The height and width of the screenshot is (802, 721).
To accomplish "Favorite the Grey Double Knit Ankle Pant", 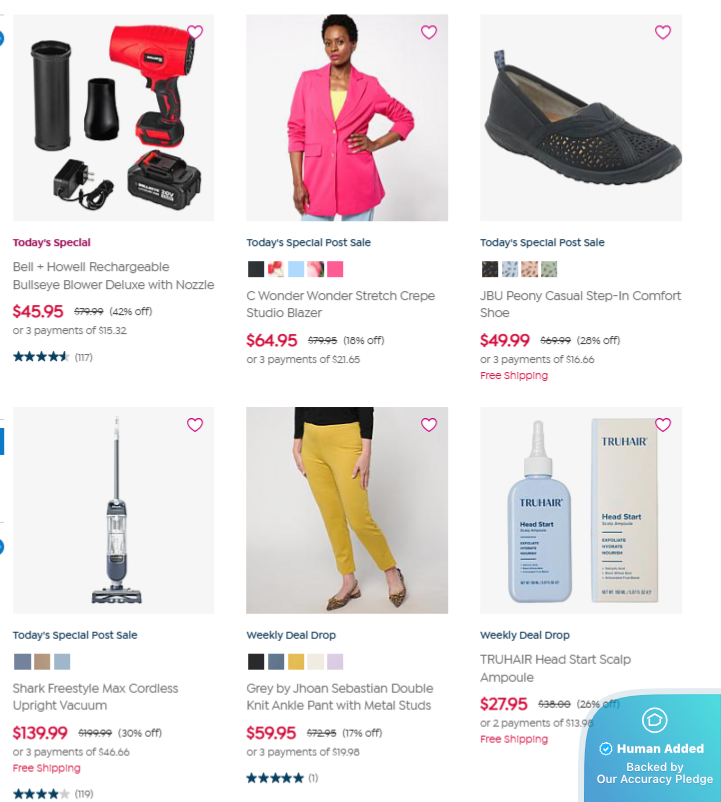I will (x=429, y=425).
